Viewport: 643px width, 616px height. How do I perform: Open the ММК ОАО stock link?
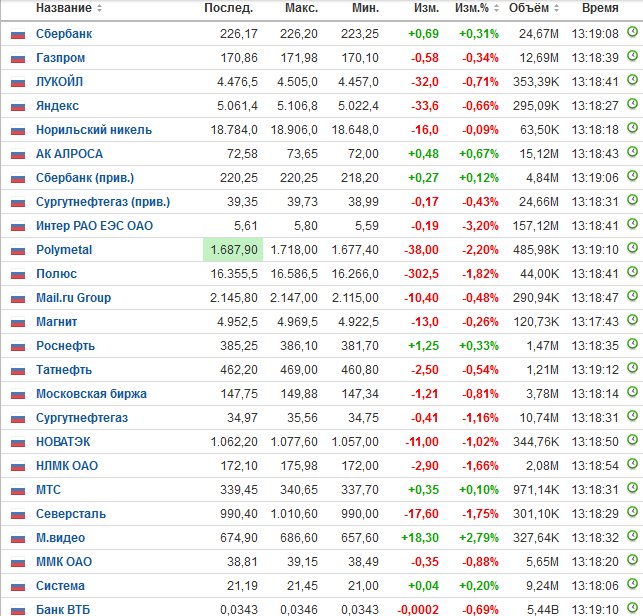pyautogui.click(x=64, y=562)
